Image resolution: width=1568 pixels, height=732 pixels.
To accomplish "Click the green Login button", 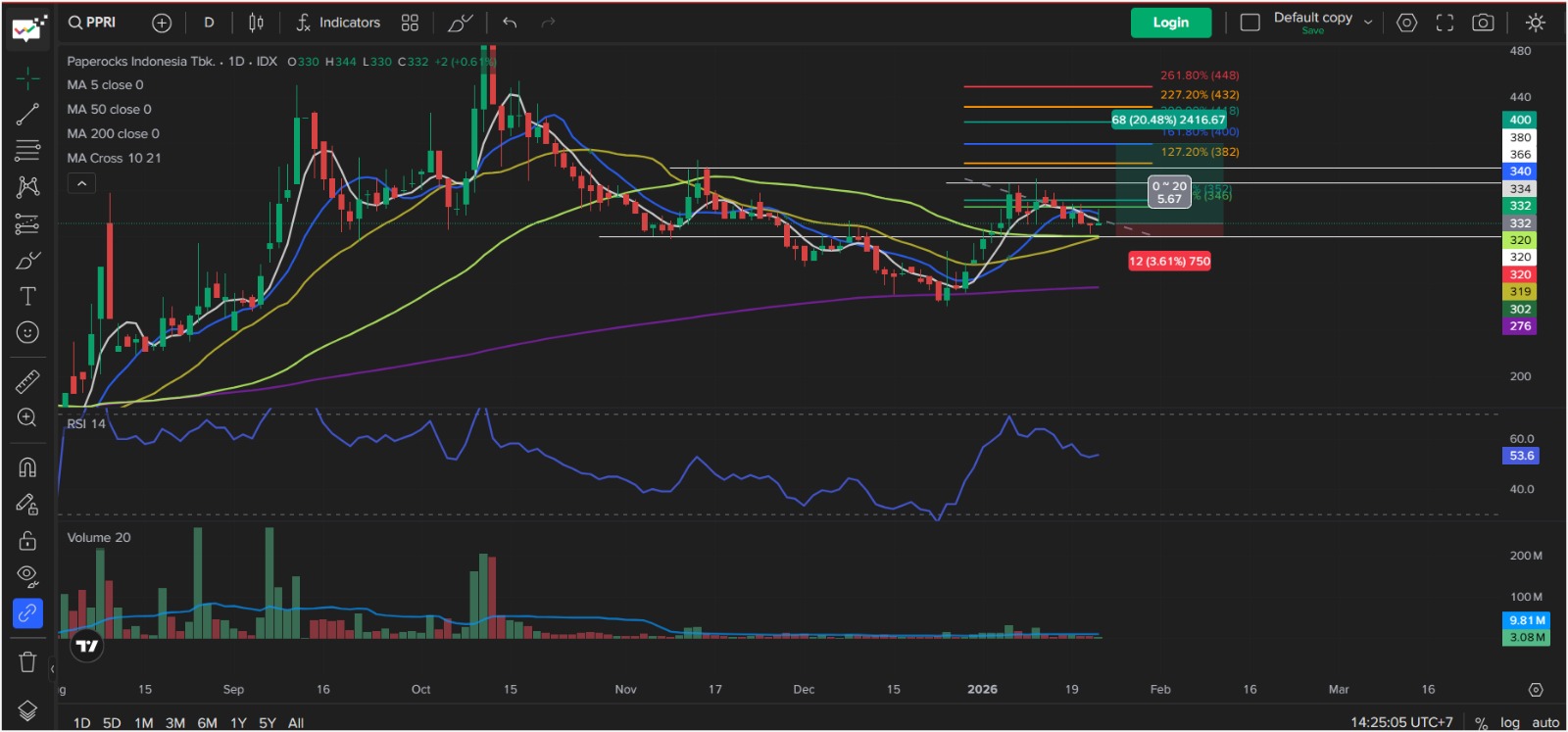I will [x=1171, y=23].
